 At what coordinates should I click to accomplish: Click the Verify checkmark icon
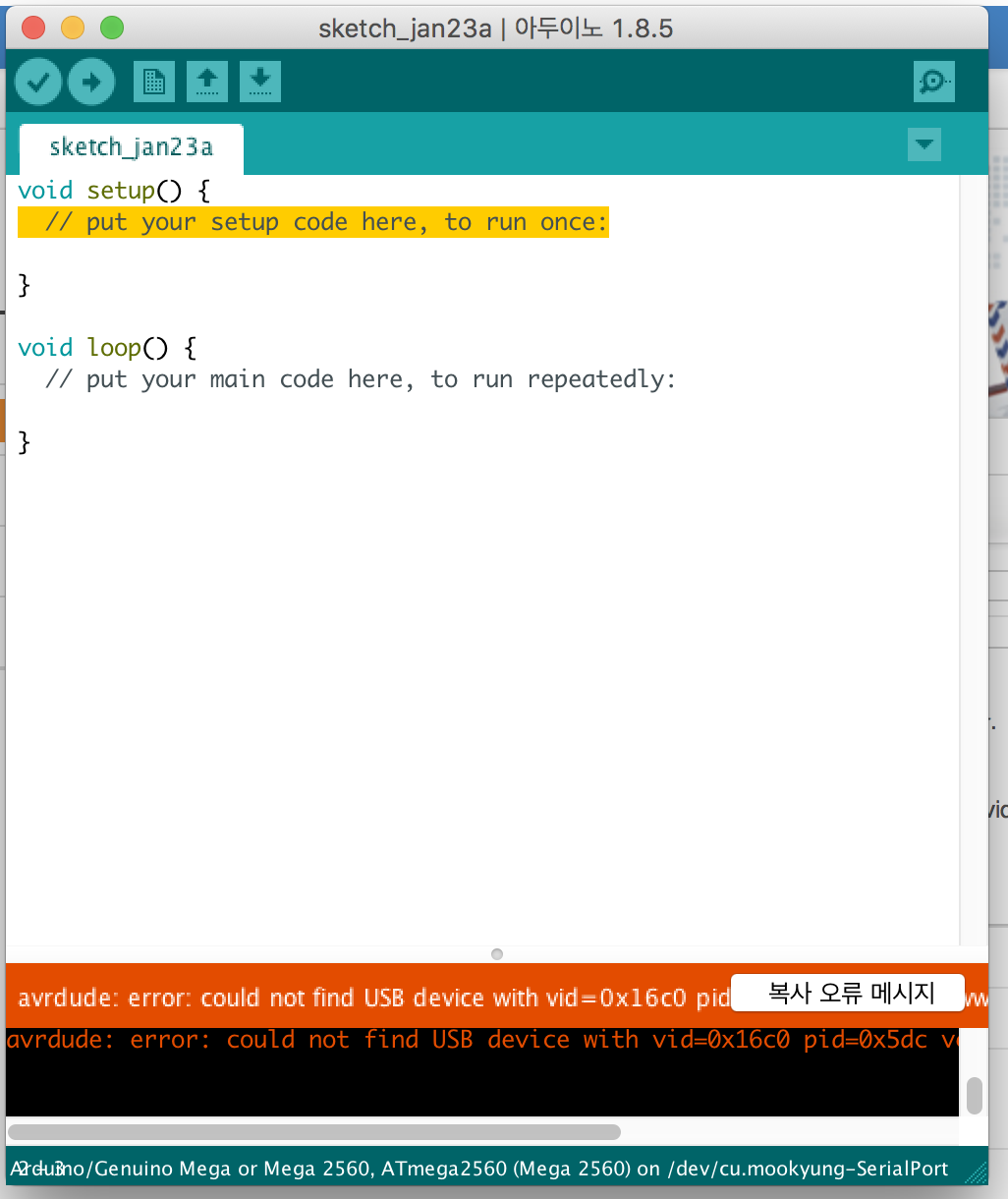pos(38,82)
